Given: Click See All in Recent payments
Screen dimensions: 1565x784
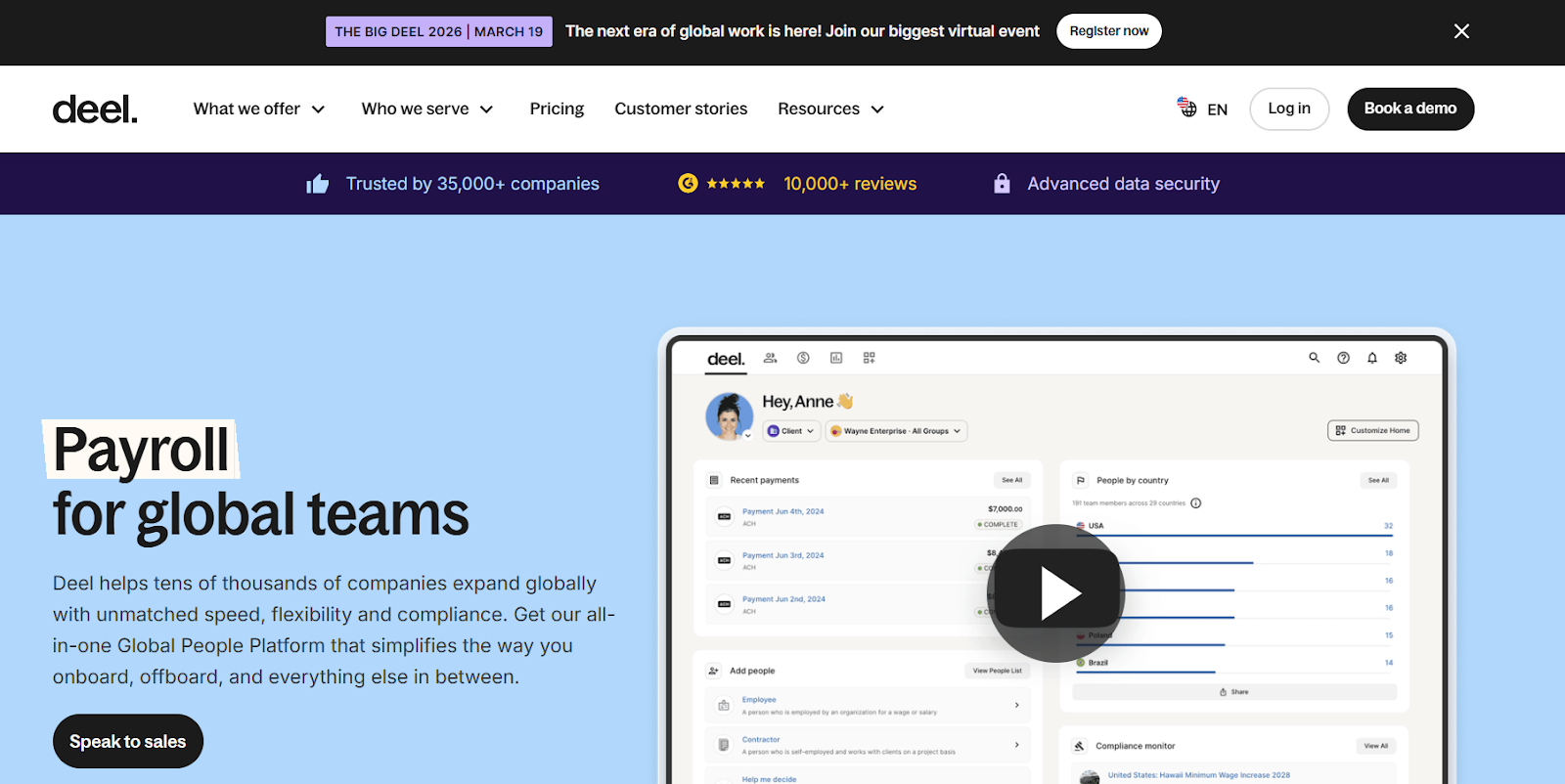Looking at the screenshot, I should coord(1011,480).
